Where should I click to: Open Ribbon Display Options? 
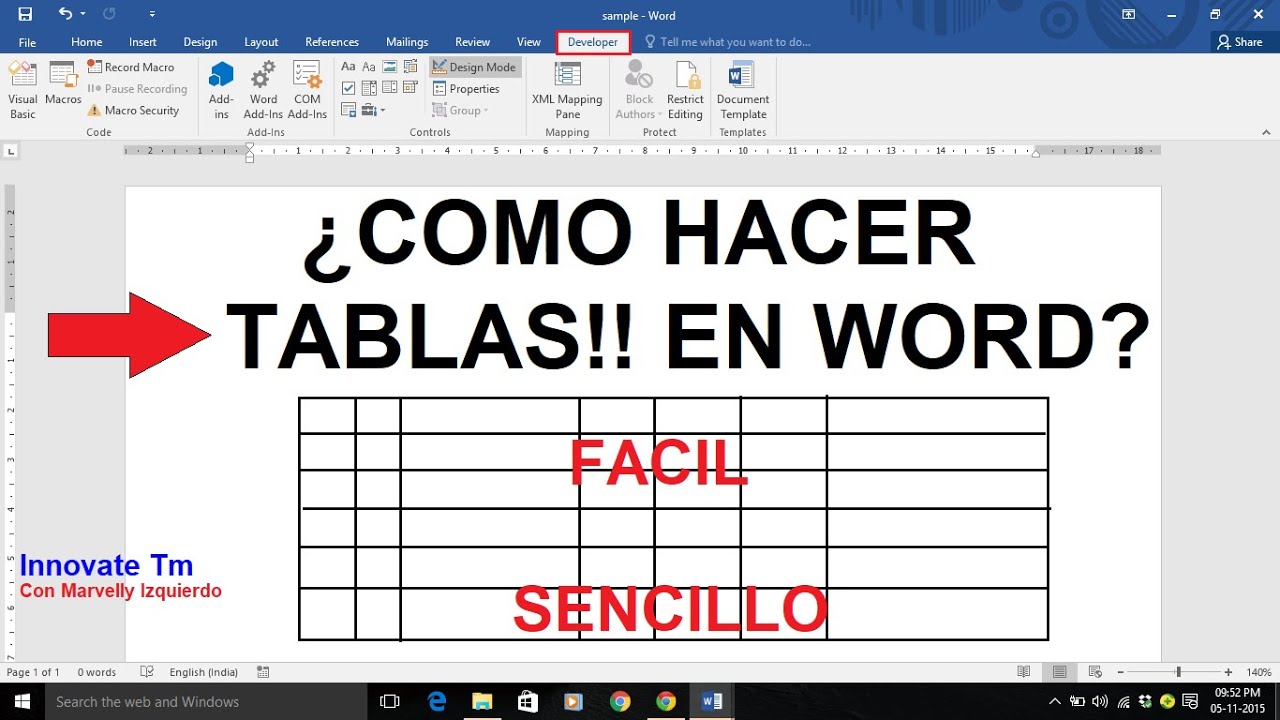(1128, 14)
